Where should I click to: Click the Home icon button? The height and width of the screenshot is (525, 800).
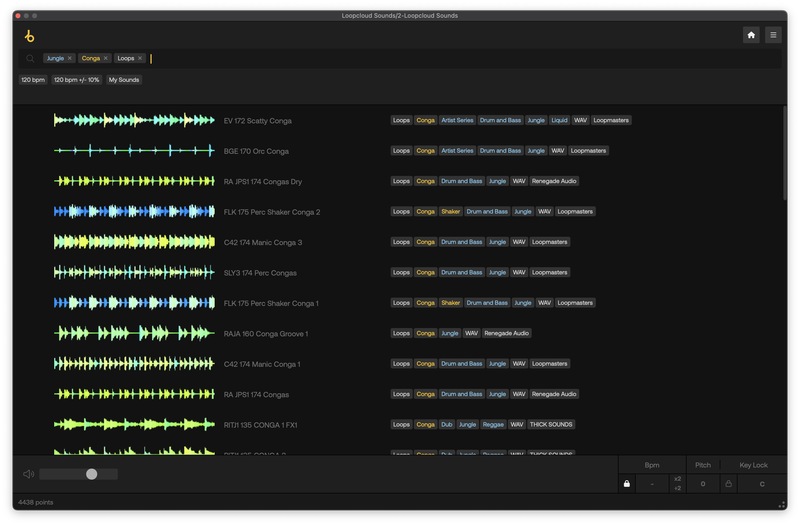751,35
